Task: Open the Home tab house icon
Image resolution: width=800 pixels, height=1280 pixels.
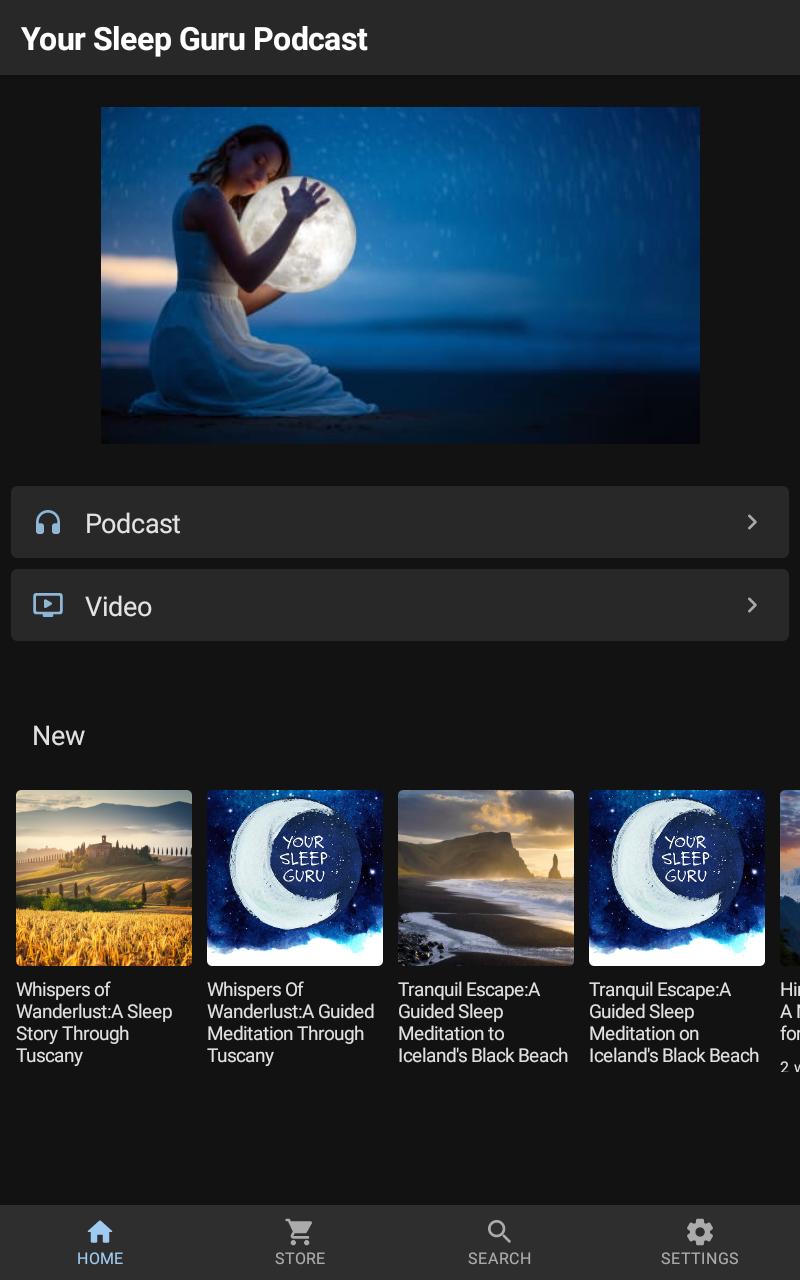Action: pyautogui.click(x=100, y=1231)
